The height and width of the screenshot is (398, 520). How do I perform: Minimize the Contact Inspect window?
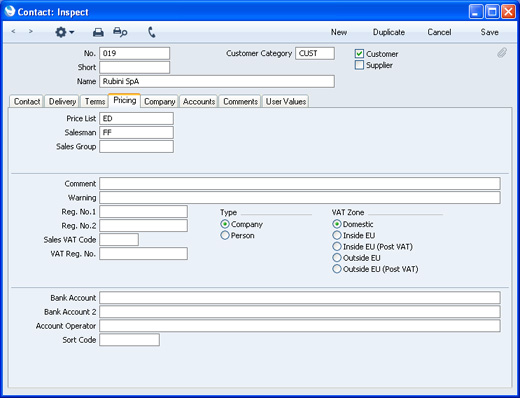point(476,12)
